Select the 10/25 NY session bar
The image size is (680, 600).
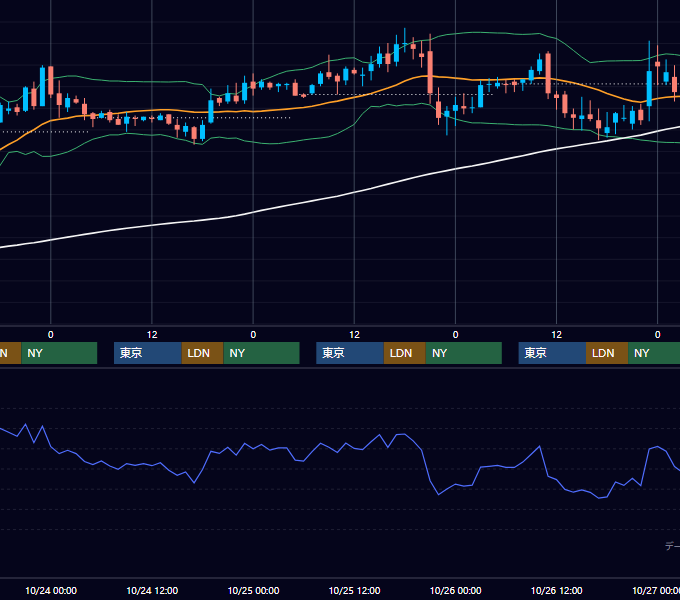464,353
